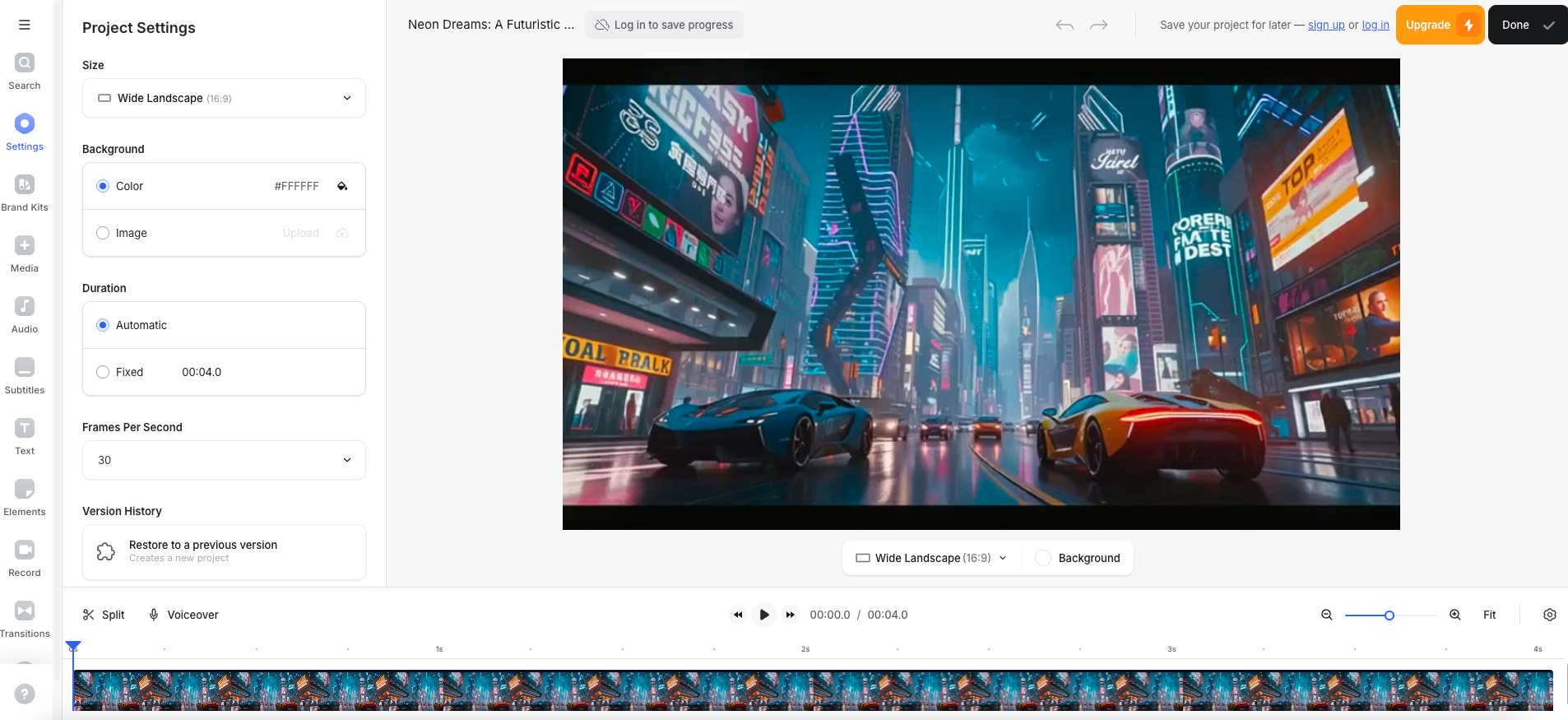
Task: Click the redo arrow icon
Action: click(x=1099, y=25)
